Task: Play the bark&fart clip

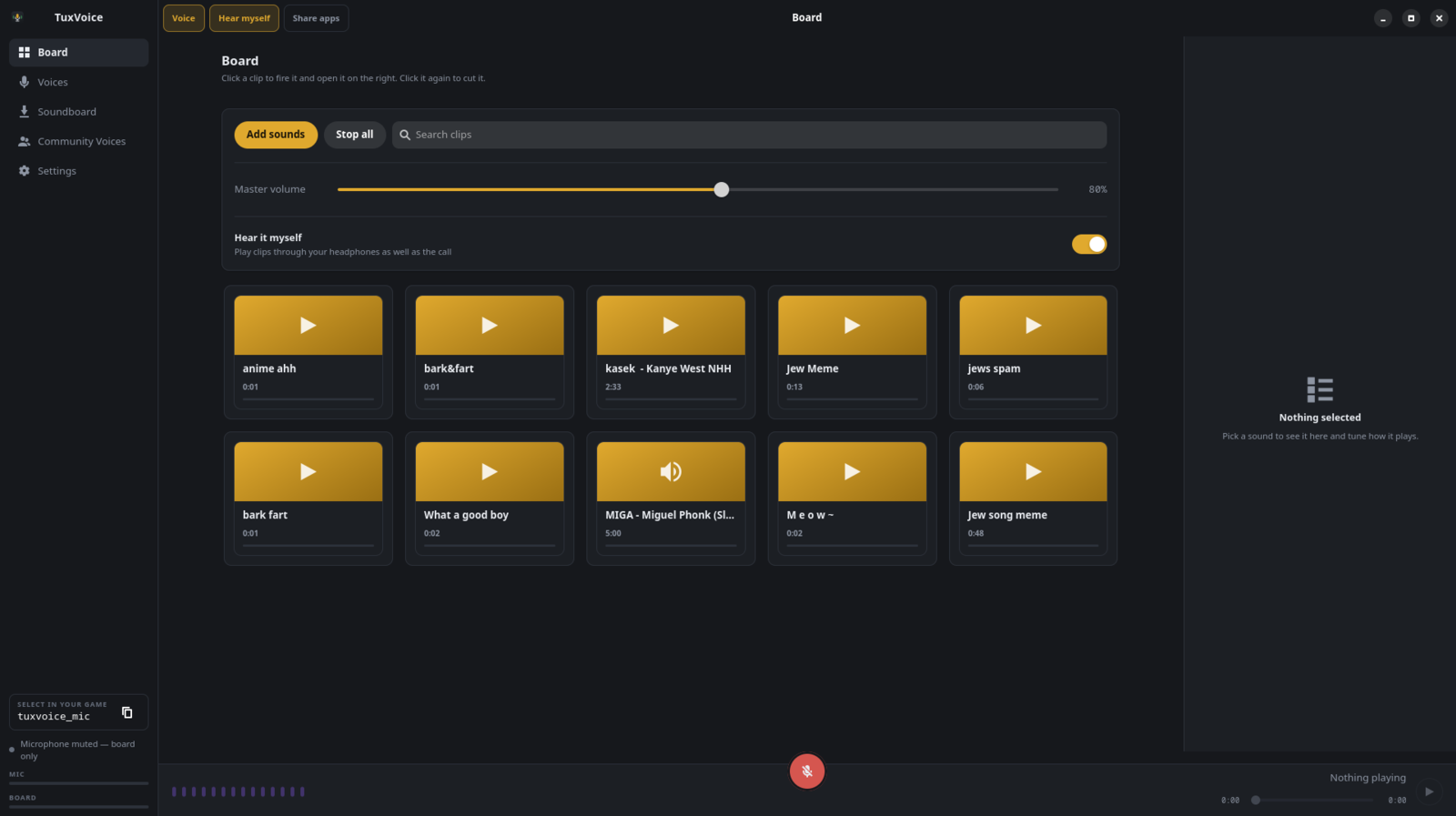Action: point(490,325)
